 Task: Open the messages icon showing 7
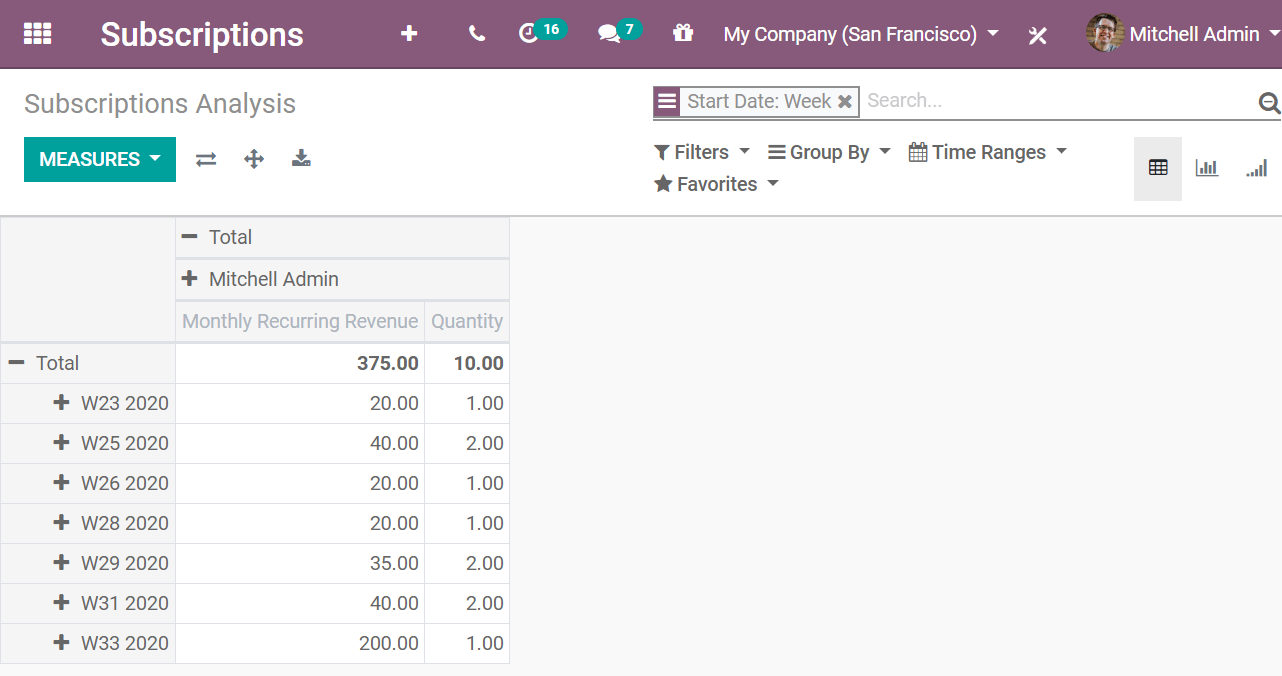[x=613, y=33]
